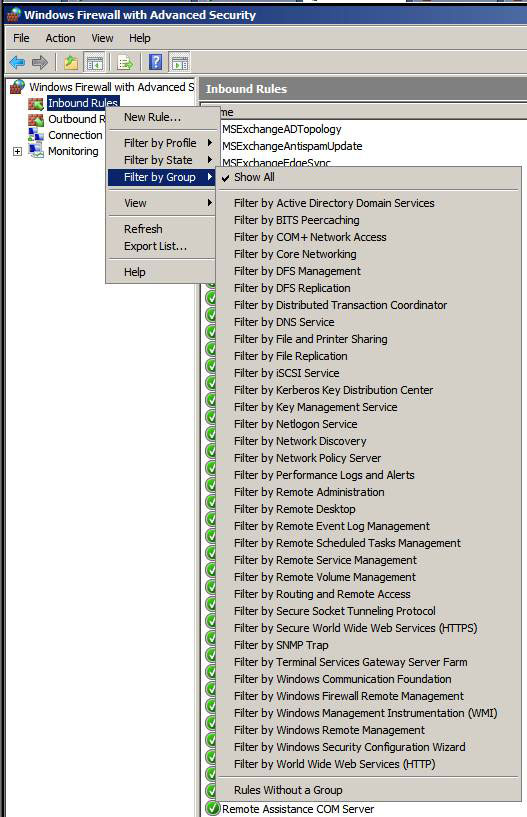Filter by Distributed Transaction Coordinator
This screenshot has height=817, width=527.
tap(369, 305)
